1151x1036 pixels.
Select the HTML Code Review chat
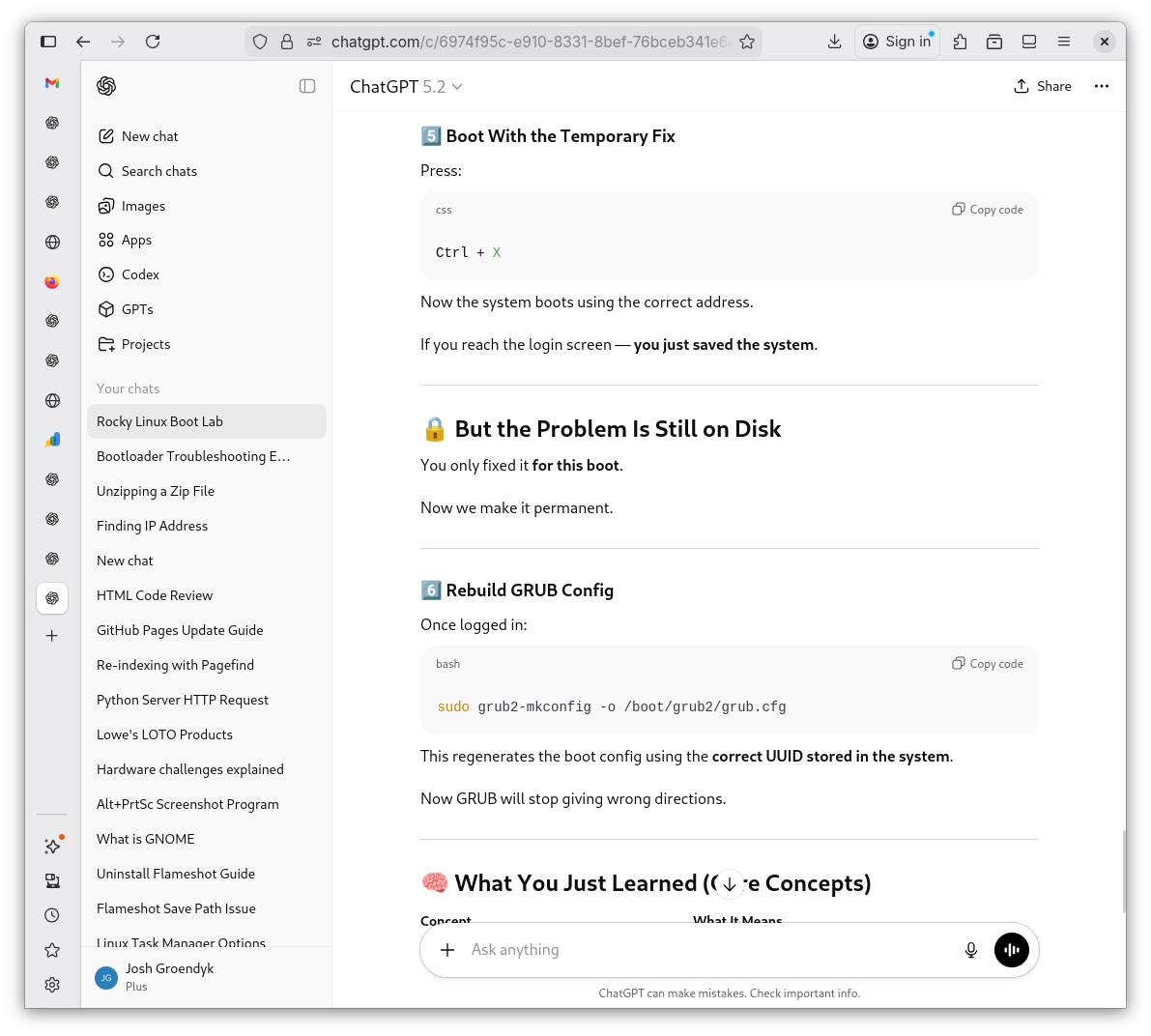tap(155, 595)
